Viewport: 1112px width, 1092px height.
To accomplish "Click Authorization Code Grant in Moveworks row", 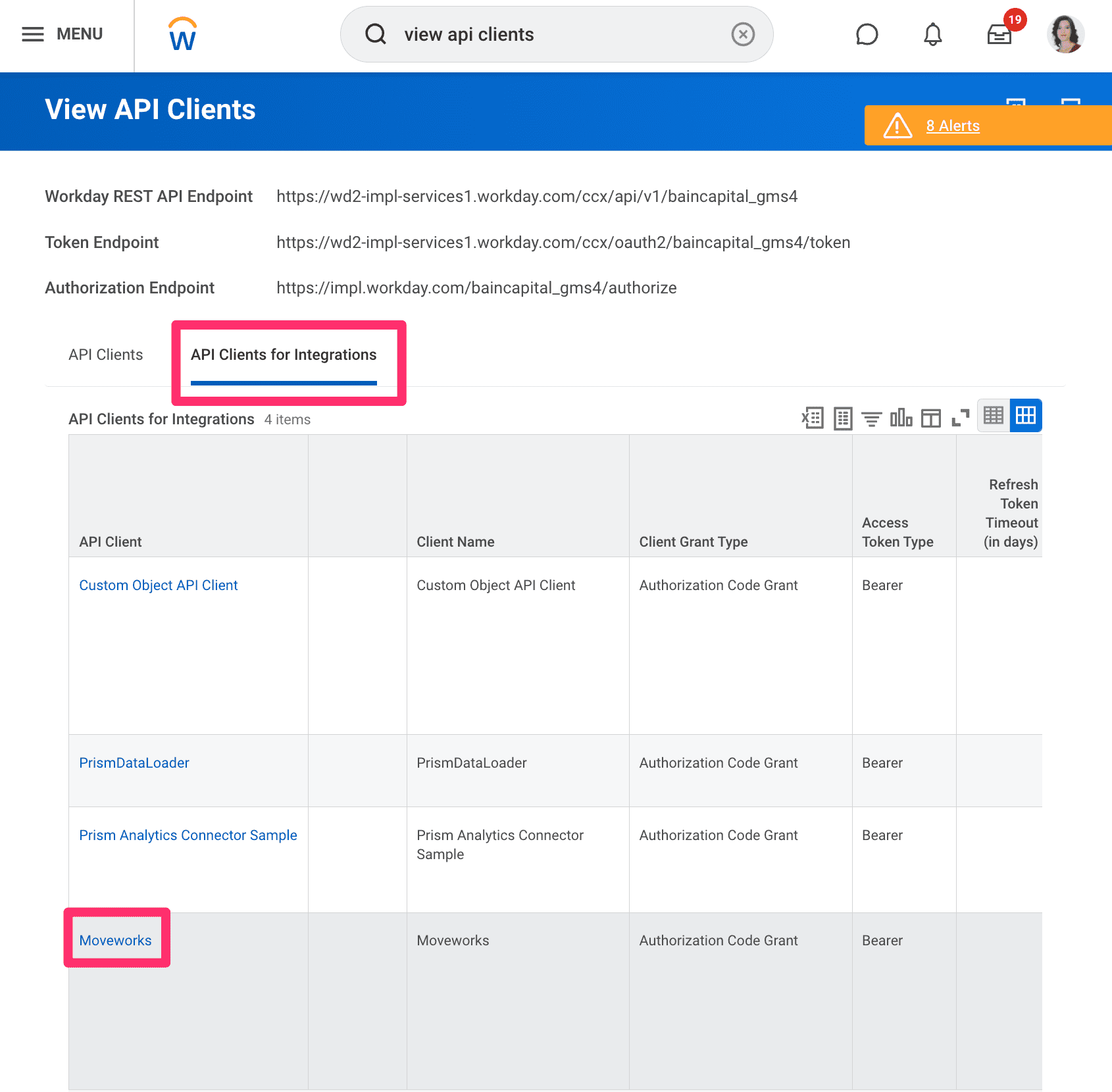I will [719, 941].
